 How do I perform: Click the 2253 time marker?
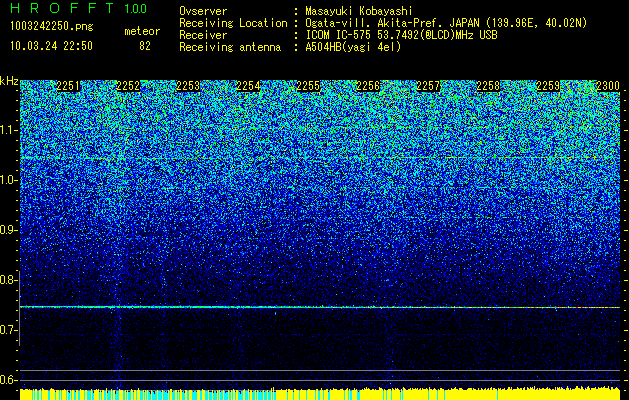click(x=188, y=86)
